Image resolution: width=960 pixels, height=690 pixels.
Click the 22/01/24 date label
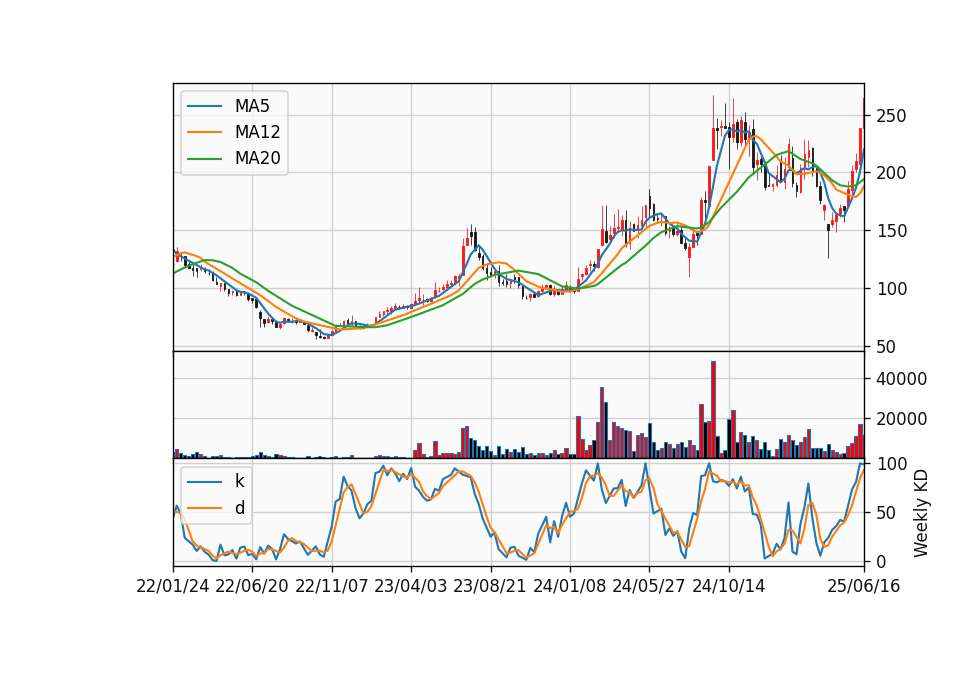click(173, 587)
